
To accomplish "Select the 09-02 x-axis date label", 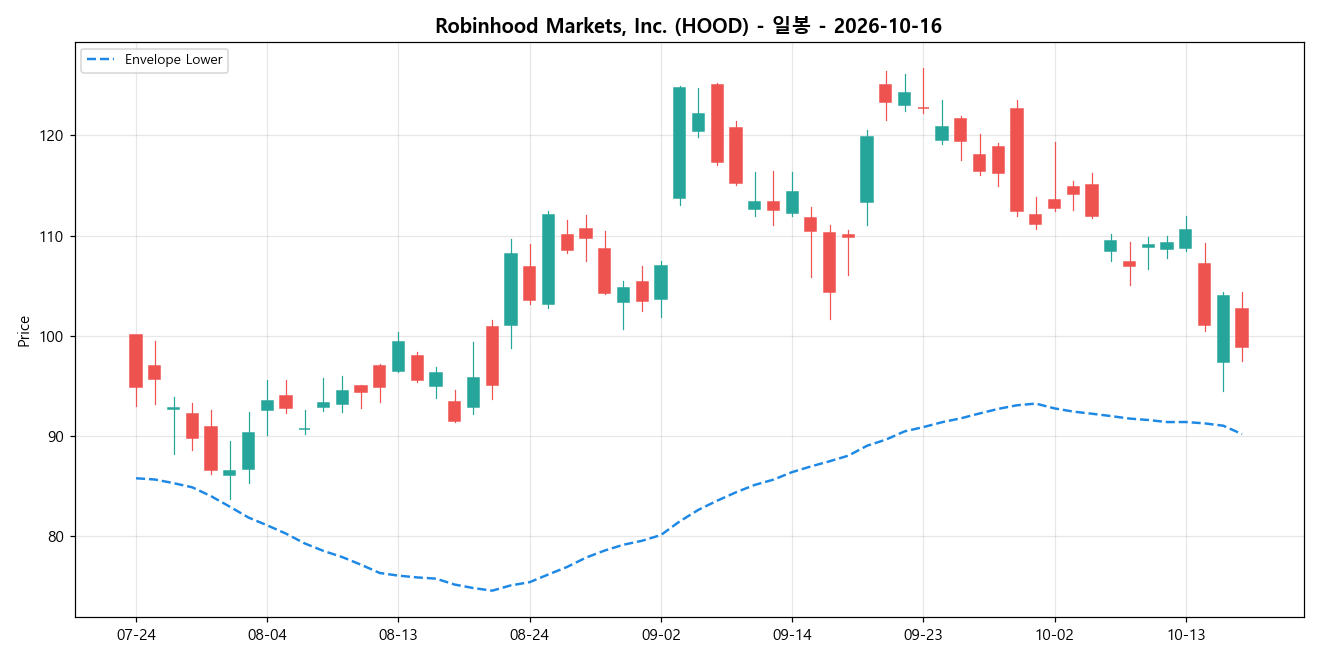I will 660,634.
